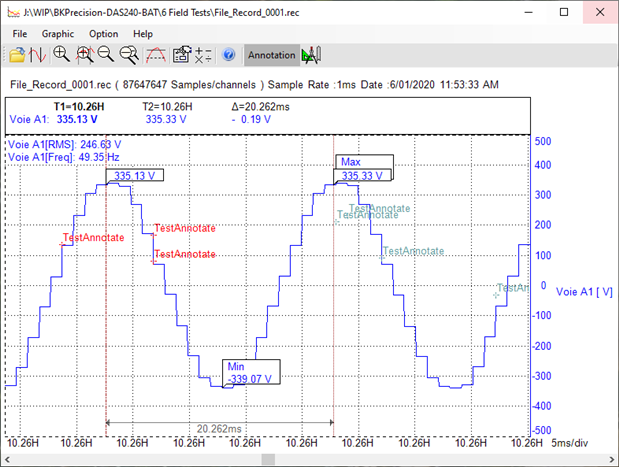
Task: Click the scrollbar left arrow
Action: pos(10,456)
